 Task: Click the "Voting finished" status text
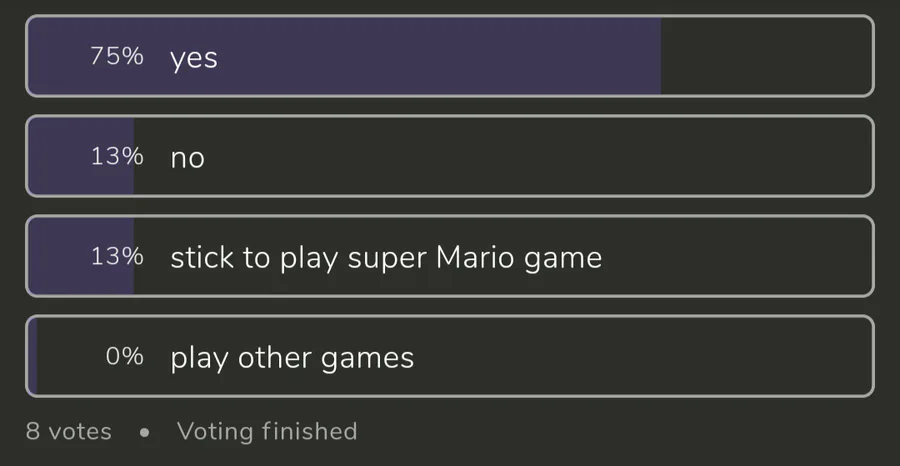tap(267, 432)
